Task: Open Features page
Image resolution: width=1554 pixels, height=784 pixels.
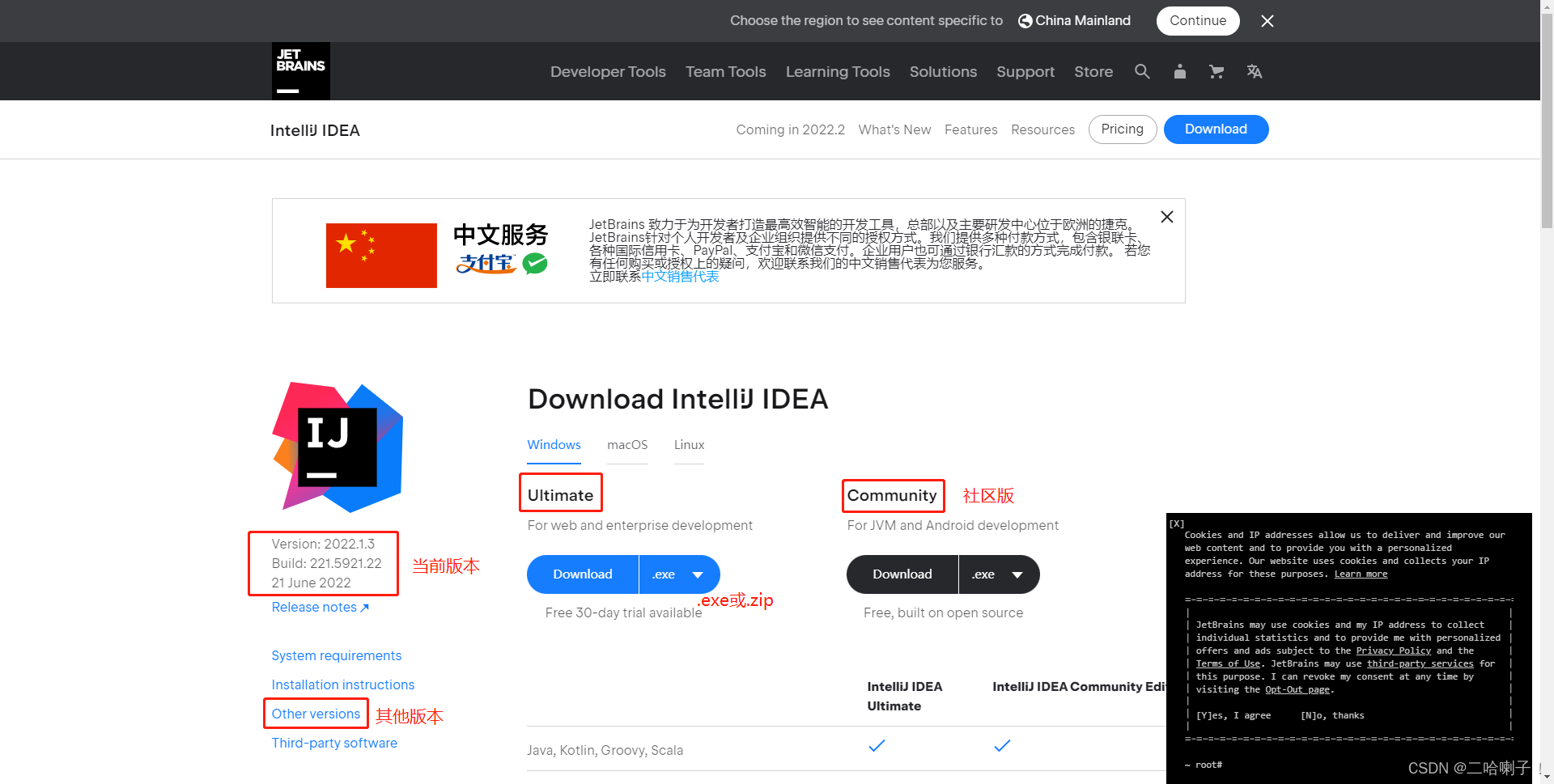Action: tap(970, 129)
